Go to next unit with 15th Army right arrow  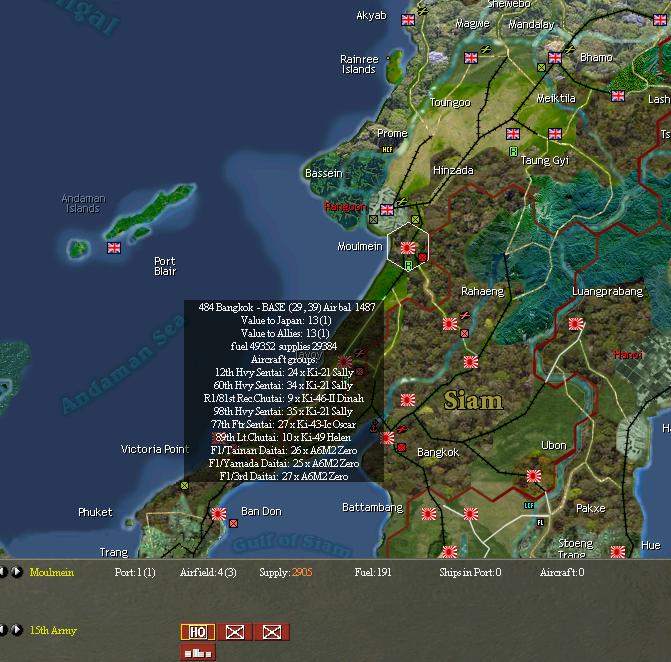click(17, 630)
